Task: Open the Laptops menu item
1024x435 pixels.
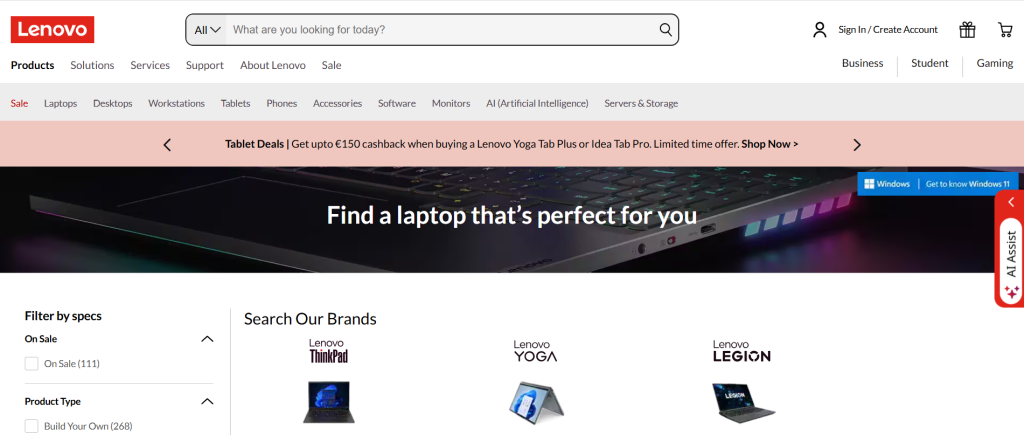Action: click(61, 103)
